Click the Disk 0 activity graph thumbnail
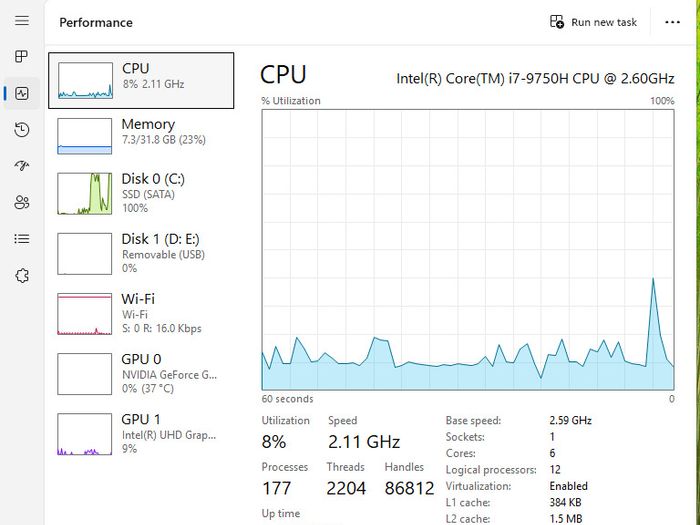 (84, 193)
